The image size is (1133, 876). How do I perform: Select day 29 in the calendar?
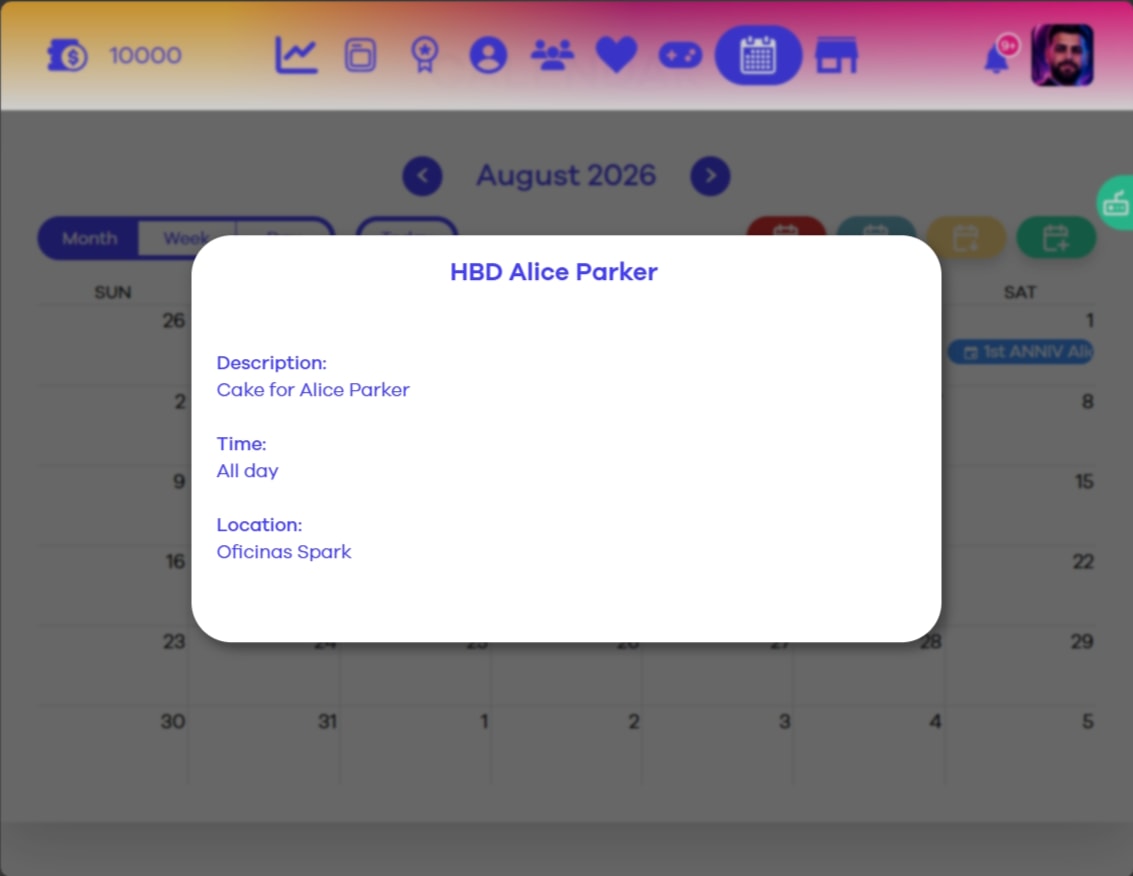(1082, 642)
